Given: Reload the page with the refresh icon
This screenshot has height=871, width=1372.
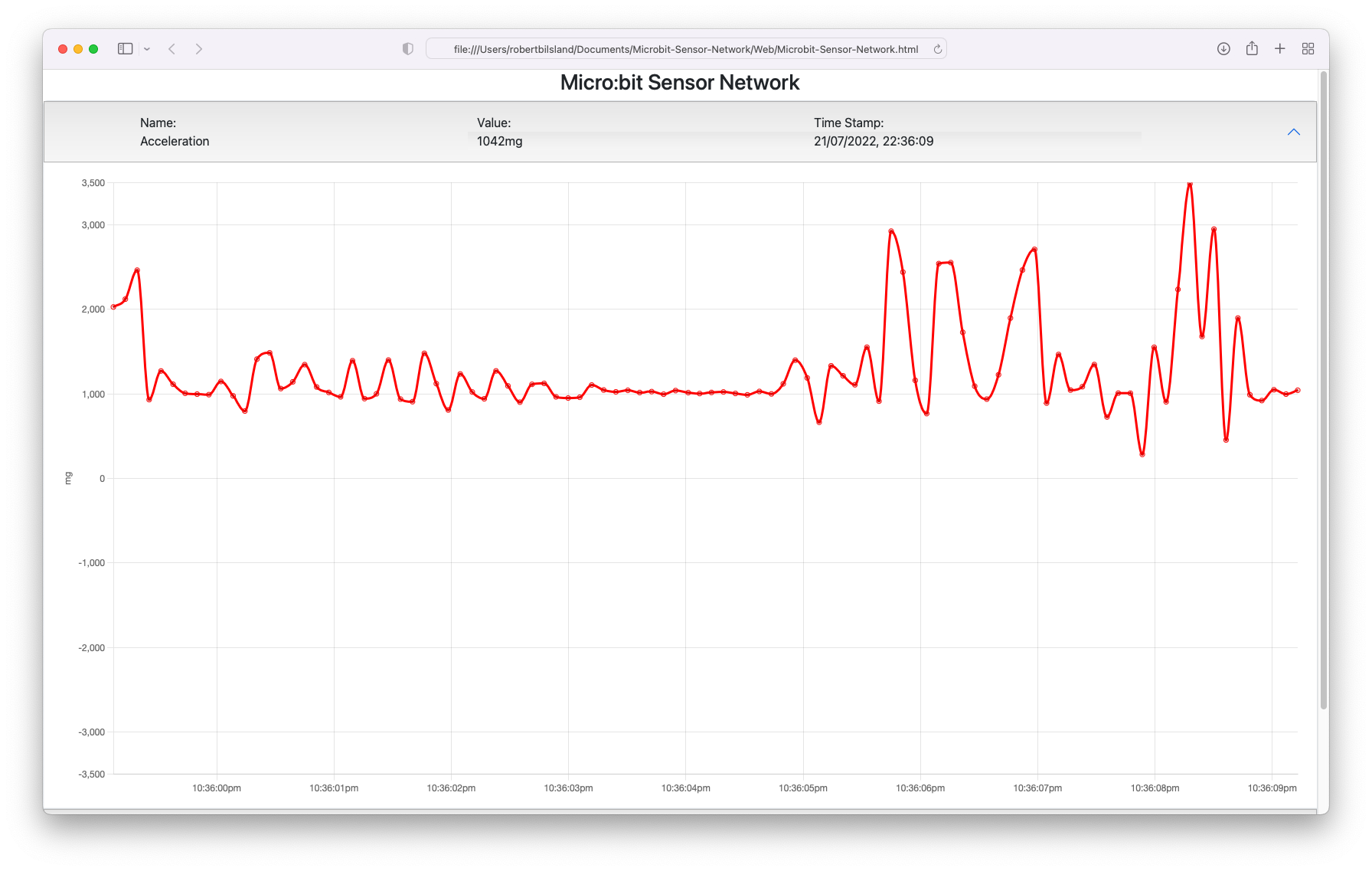Looking at the screenshot, I should pyautogui.click(x=937, y=49).
